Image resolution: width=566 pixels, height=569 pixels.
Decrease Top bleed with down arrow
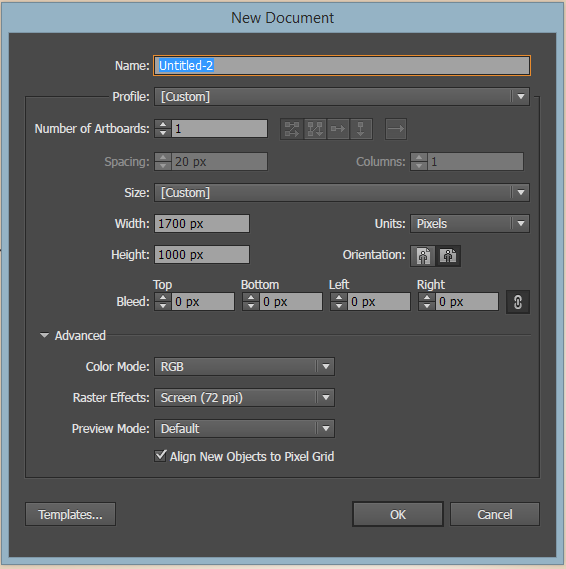[163, 306]
